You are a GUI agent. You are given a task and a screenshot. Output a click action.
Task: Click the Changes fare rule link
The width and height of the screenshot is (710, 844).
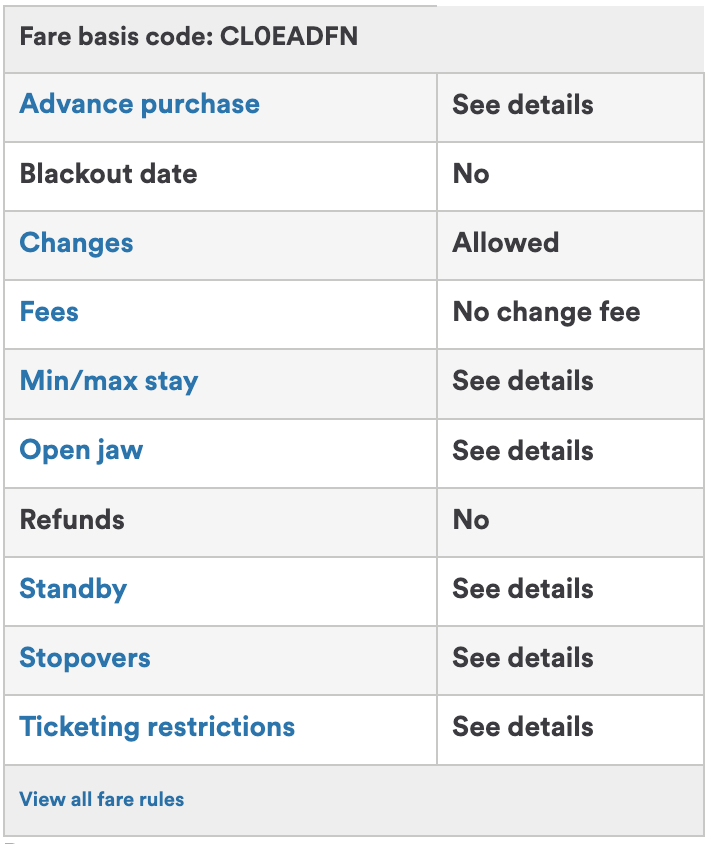click(76, 243)
